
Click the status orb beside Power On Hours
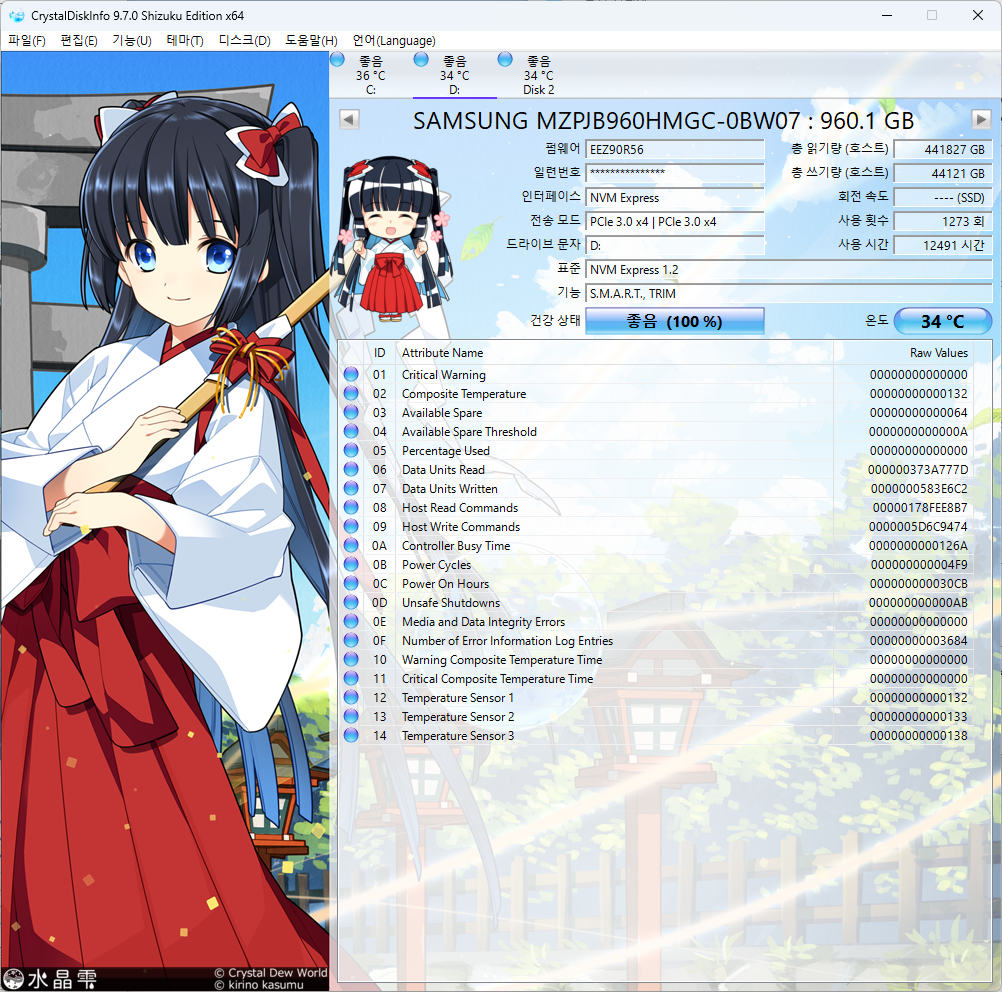click(x=351, y=584)
